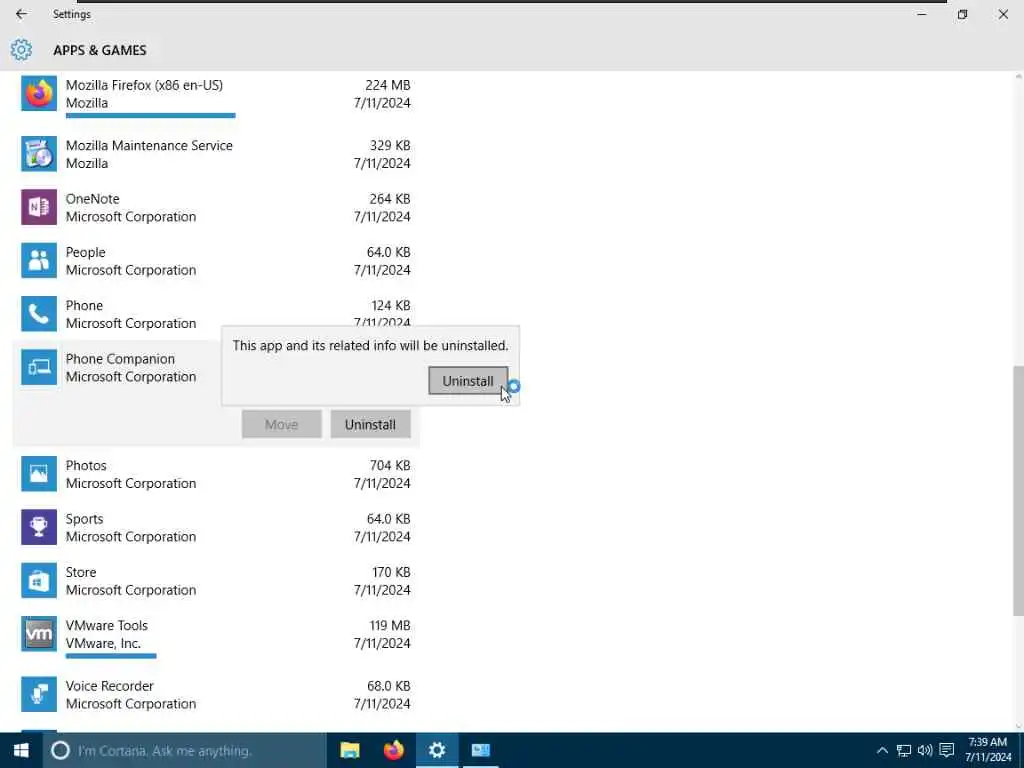Click the 170 KB size value

[391, 572]
